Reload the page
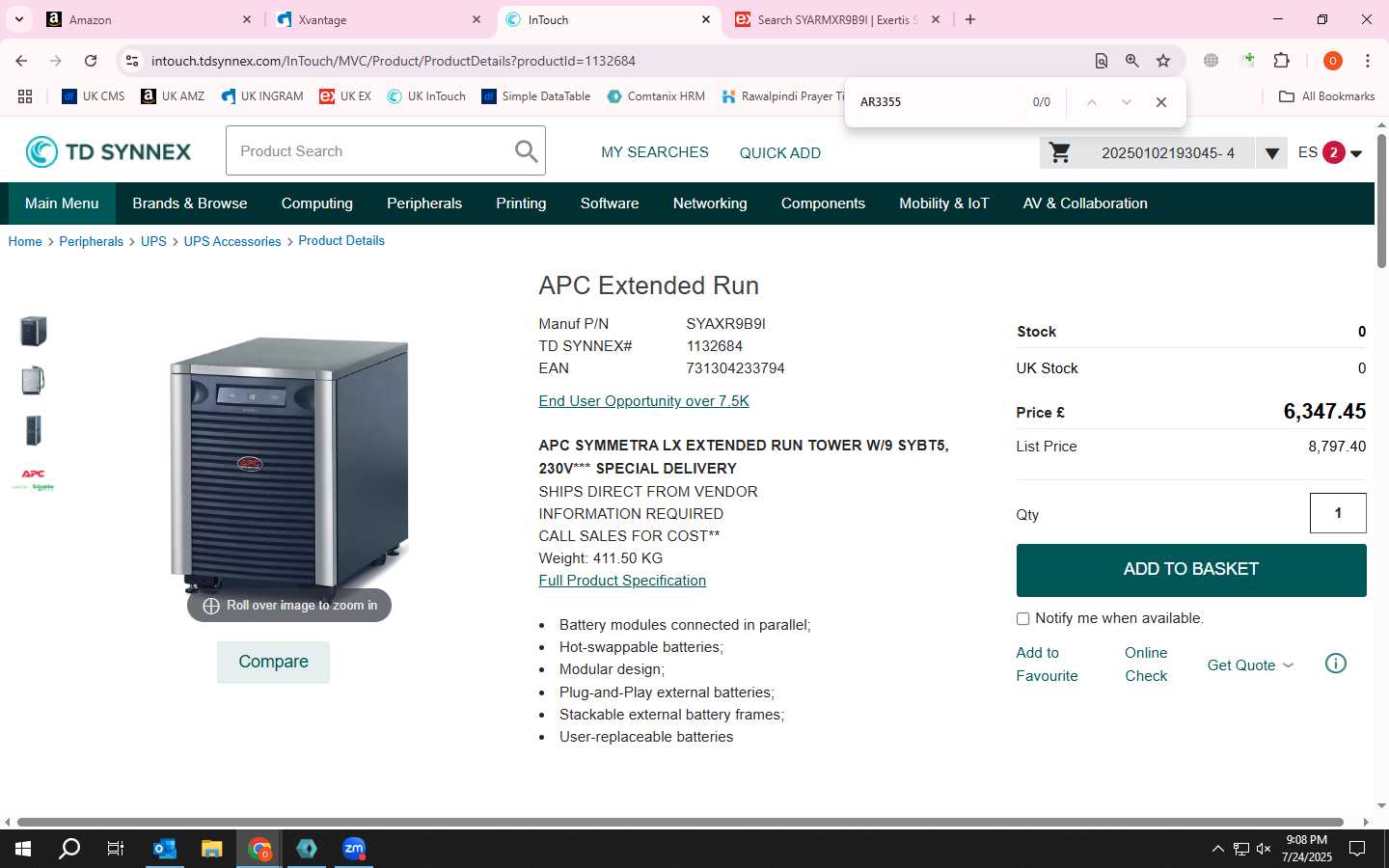The width and height of the screenshot is (1389, 868). click(x=91, y=61)
